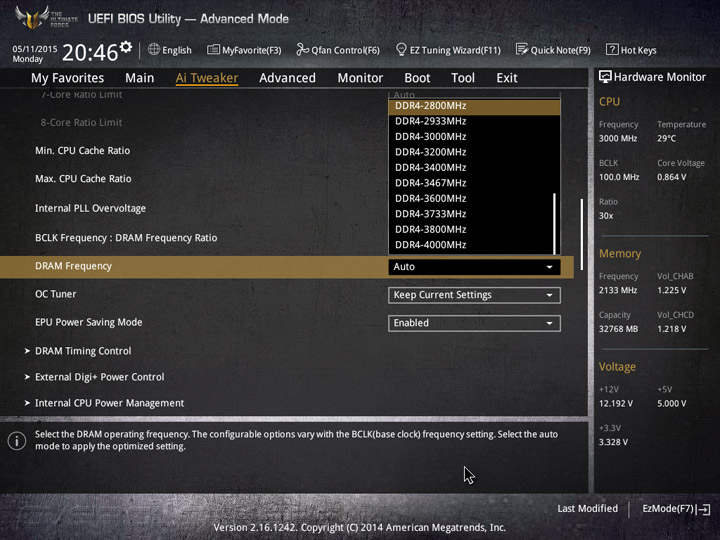720x540 pixels.
Task: Click the TUF logo emblem
Action: click(32, 17)
